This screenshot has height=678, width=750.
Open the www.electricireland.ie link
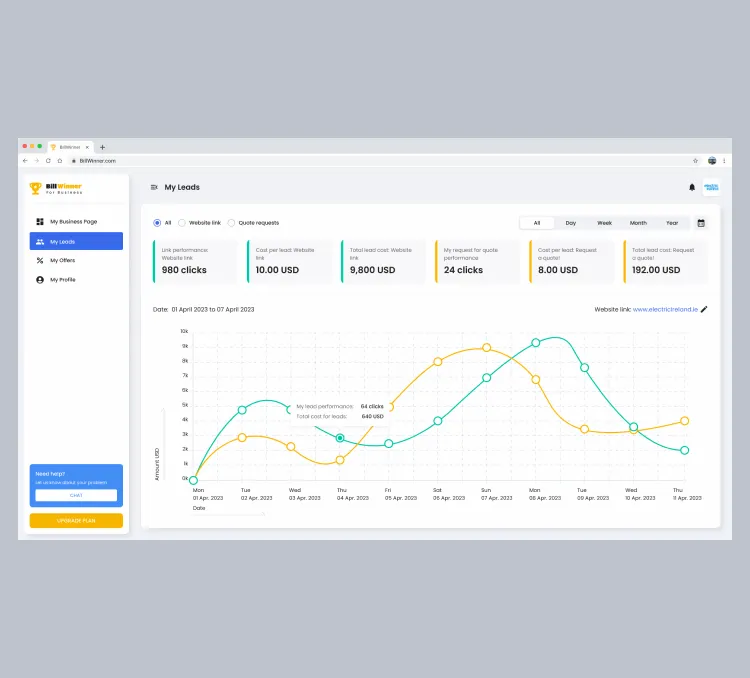point(665,310)
